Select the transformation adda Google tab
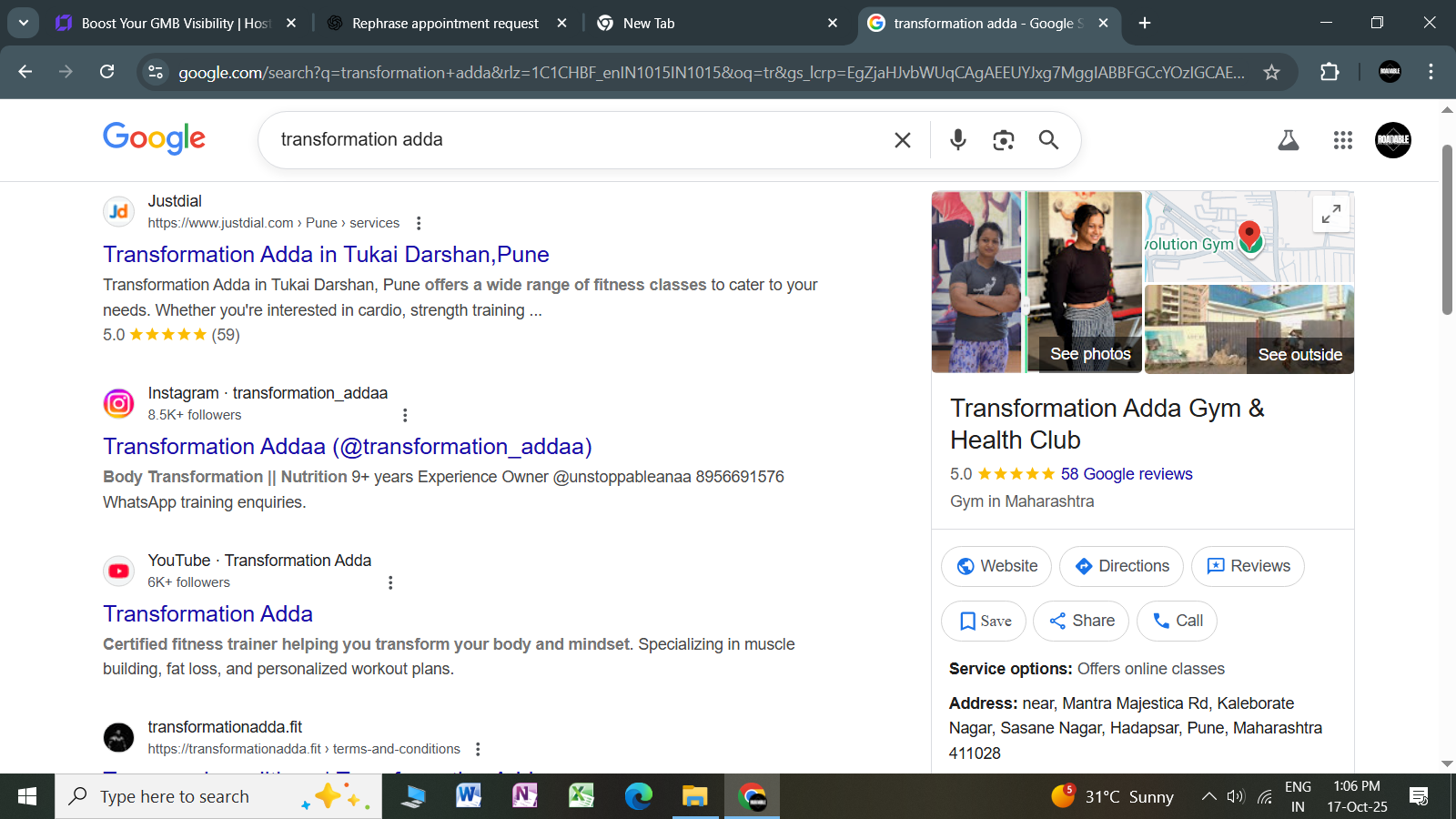 [x=987, y=24]
